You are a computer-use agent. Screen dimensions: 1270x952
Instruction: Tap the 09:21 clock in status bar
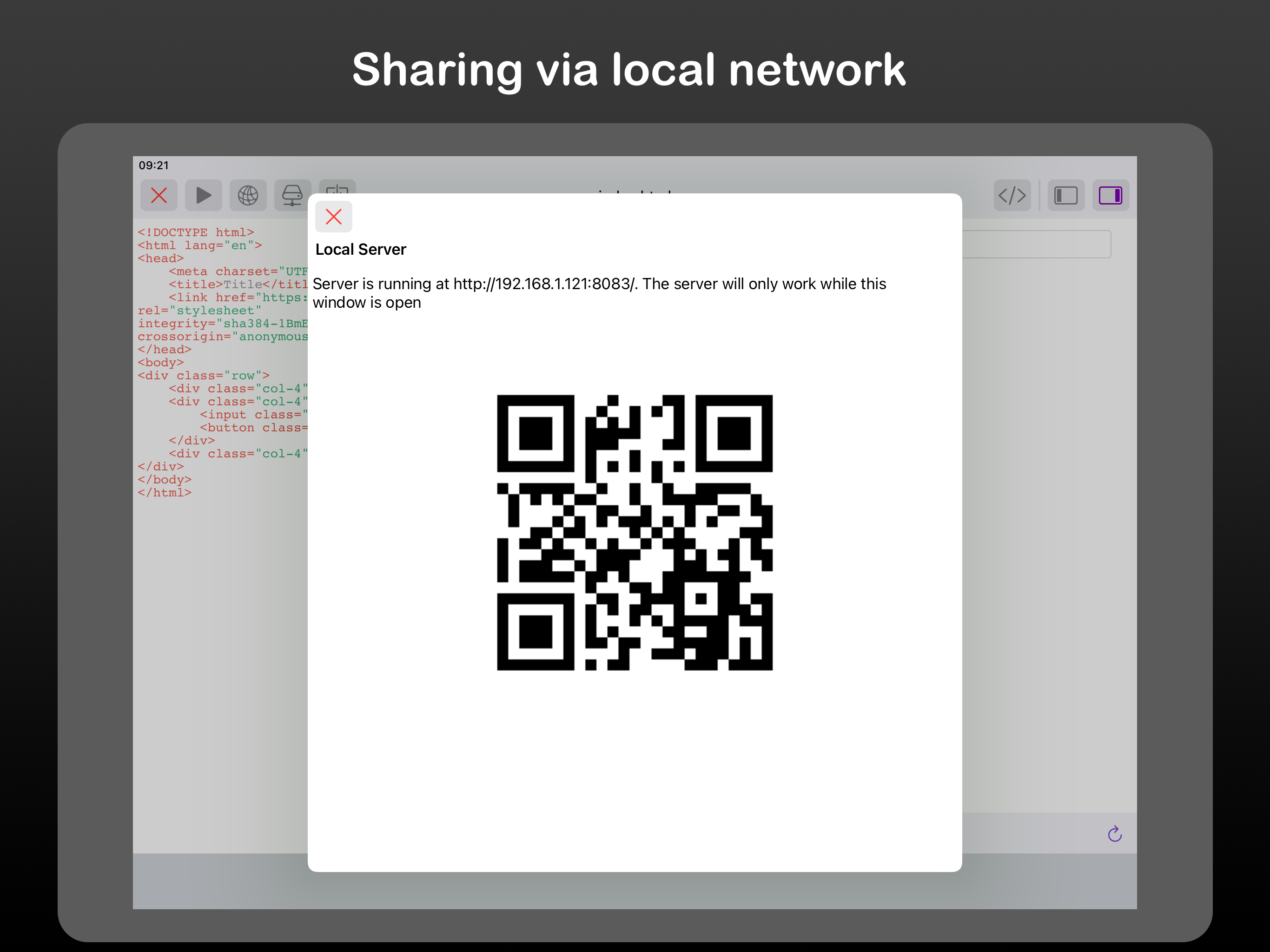tap(154, 165)
